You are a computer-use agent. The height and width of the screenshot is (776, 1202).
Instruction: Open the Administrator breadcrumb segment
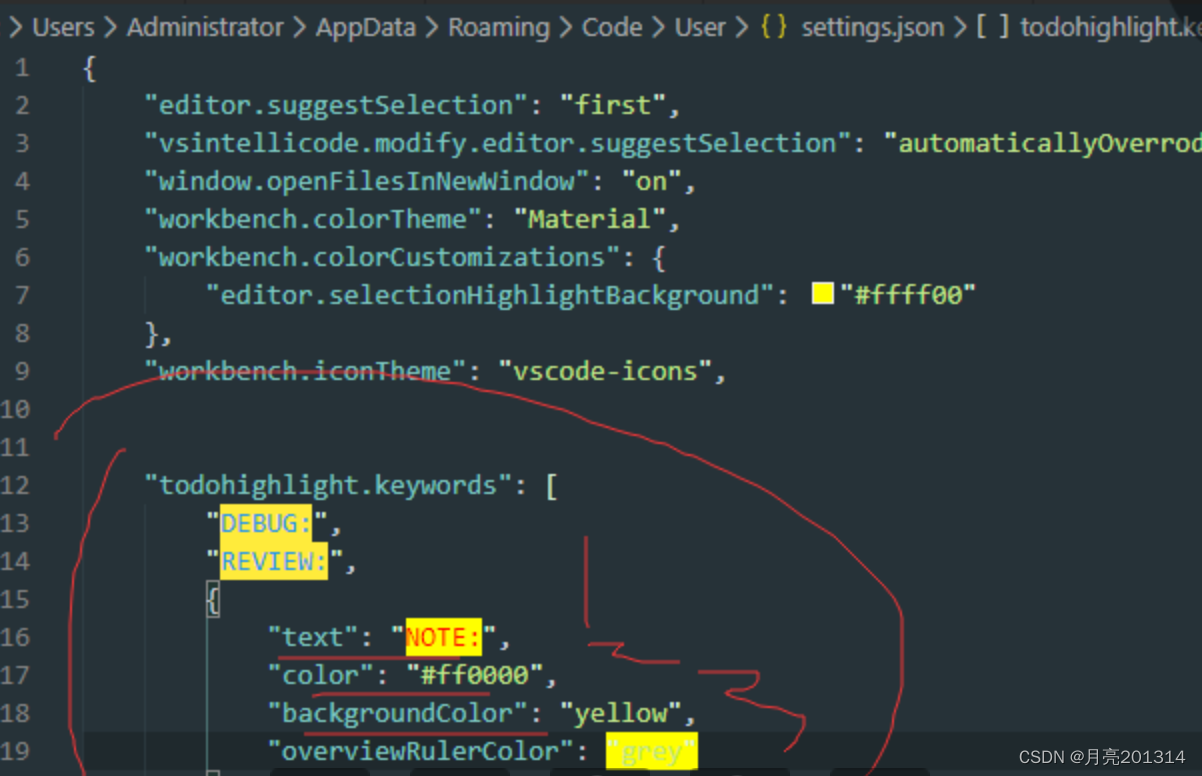pos(205,27)
